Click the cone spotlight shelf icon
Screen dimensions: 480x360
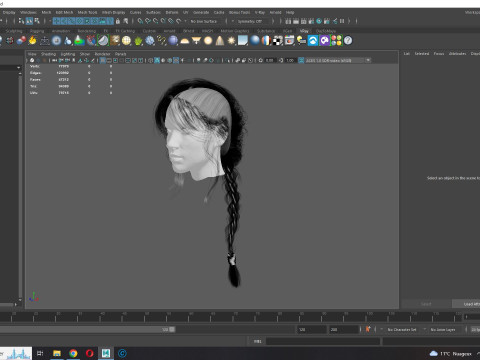220,41
